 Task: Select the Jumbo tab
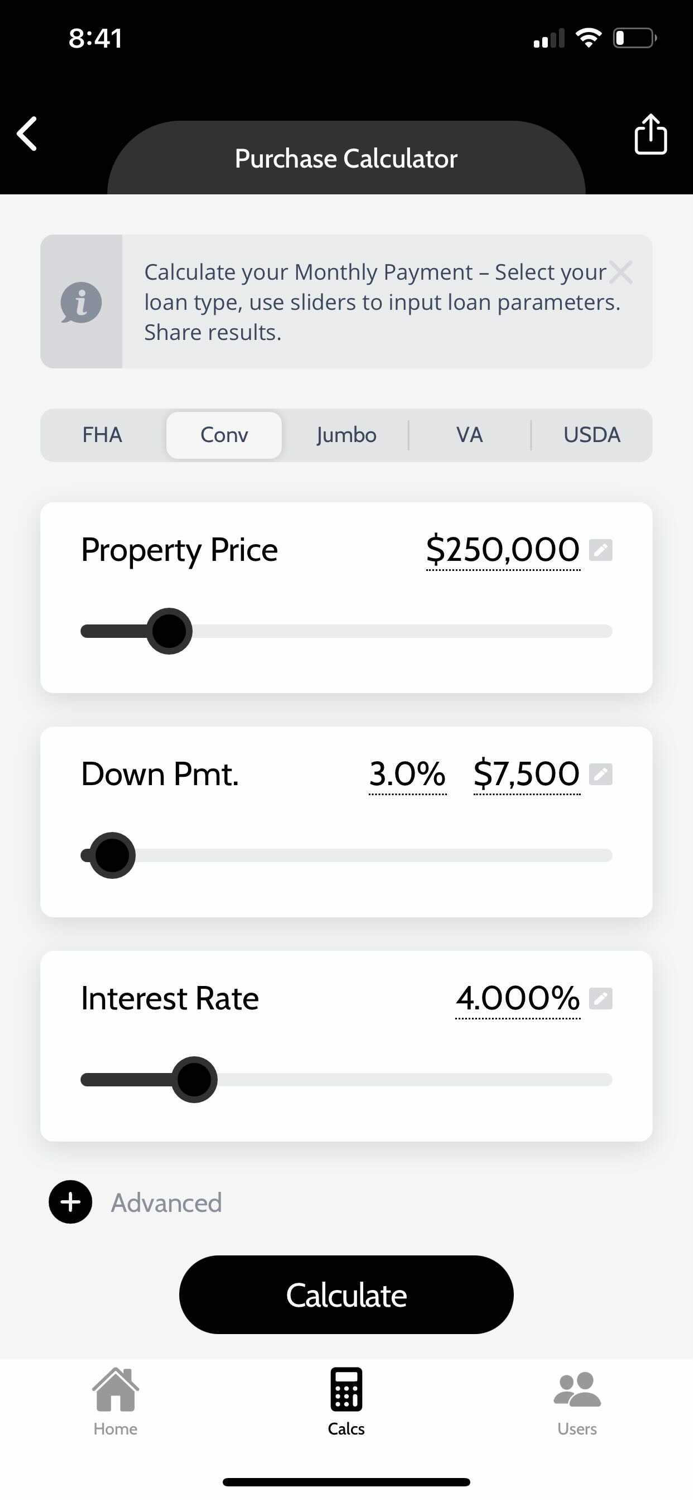click(x=346, y=434)
